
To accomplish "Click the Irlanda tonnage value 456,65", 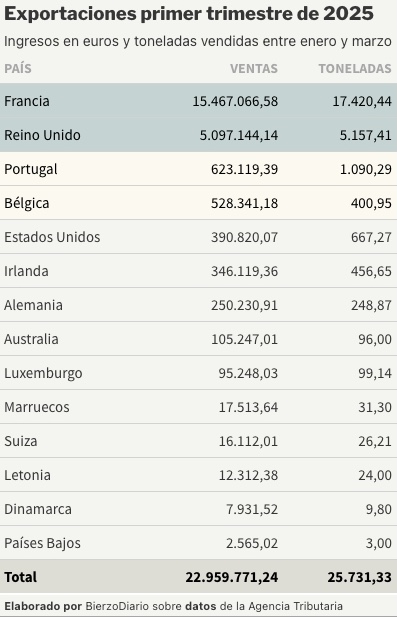I will click(x=371, y=271).
